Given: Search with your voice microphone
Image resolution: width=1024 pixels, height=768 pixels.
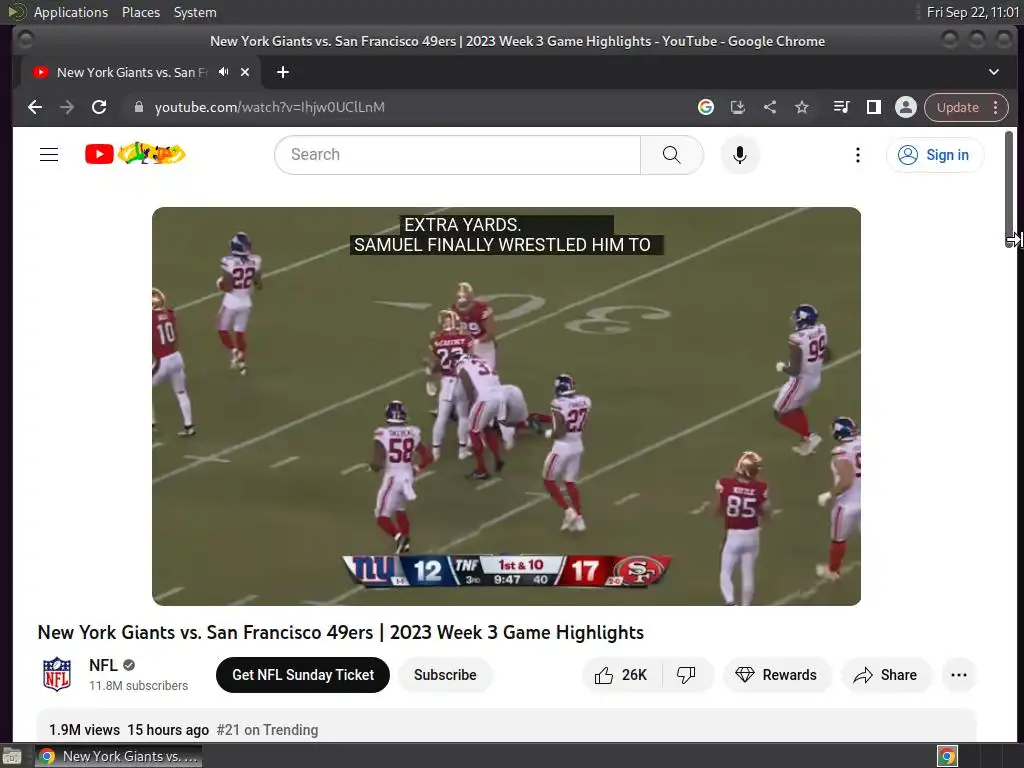Looking at the screenshot, I should (x=740, y=155).
